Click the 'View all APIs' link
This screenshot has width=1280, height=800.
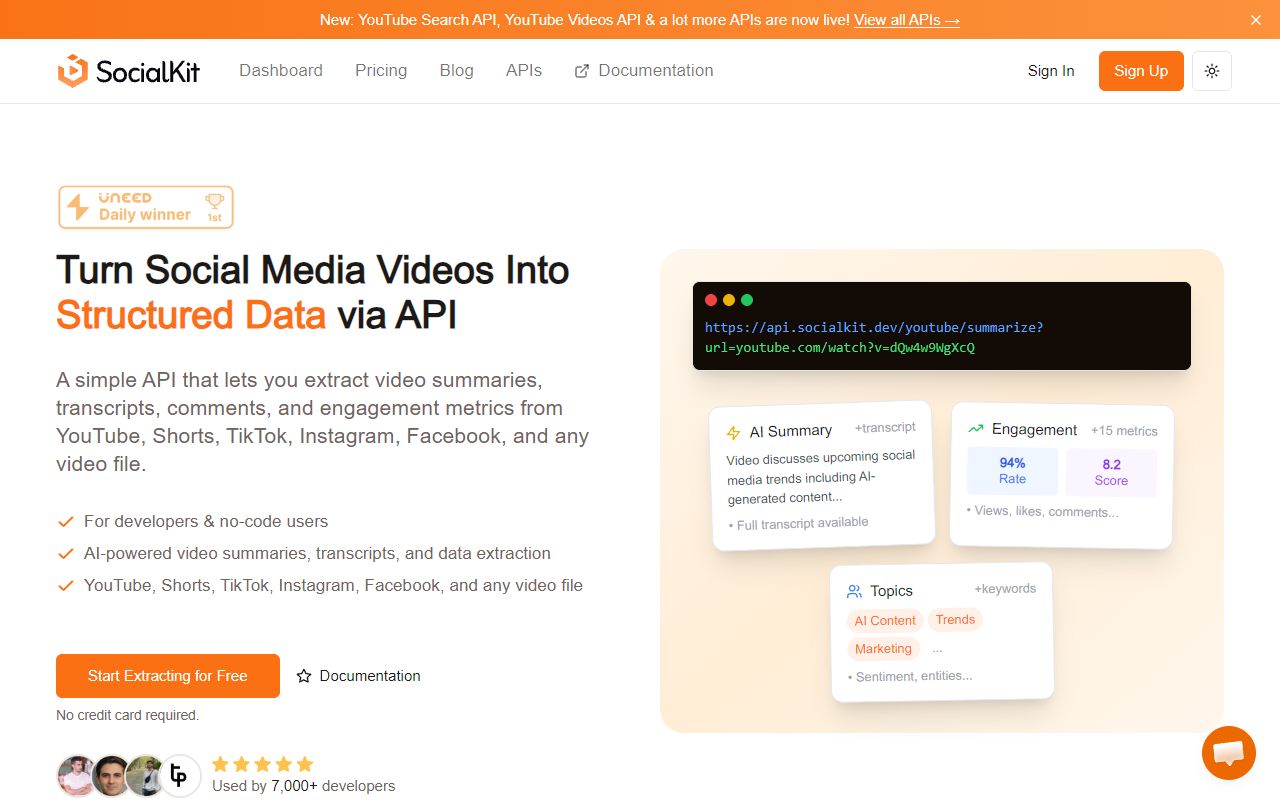pyautogui.click(x=906, y=19)
